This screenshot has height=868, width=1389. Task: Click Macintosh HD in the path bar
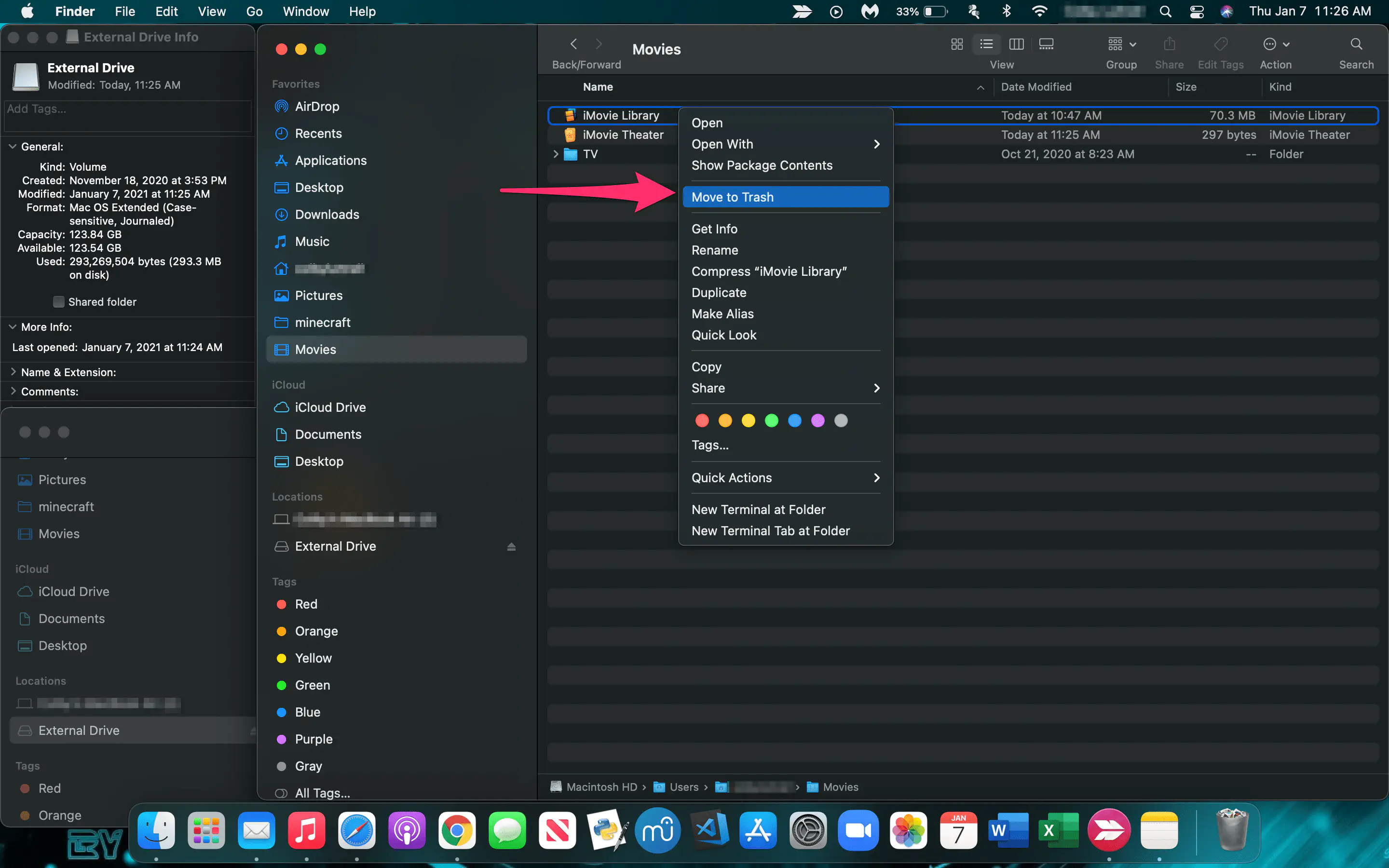[600, 787]
